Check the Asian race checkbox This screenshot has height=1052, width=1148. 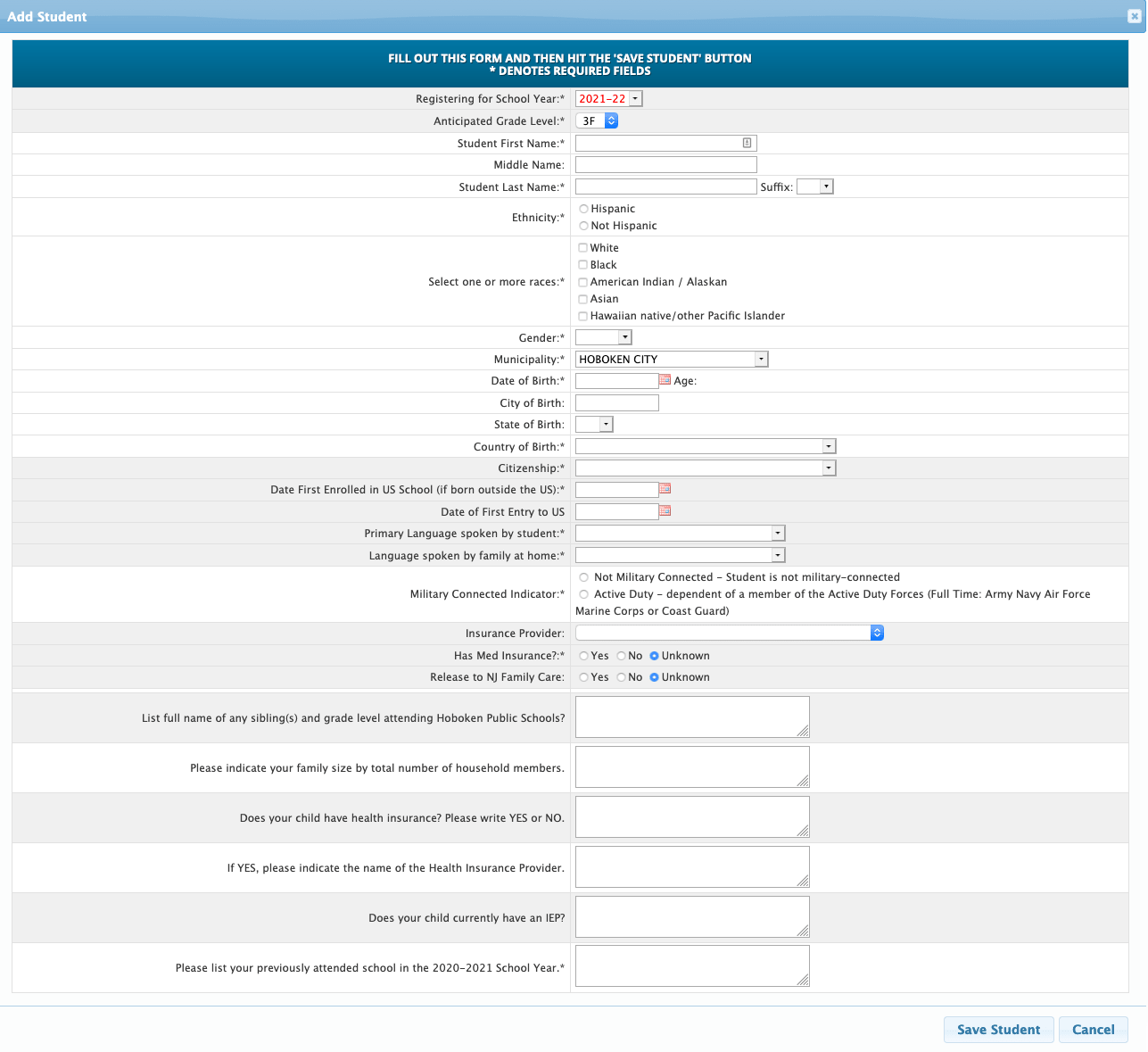point(583,299)
